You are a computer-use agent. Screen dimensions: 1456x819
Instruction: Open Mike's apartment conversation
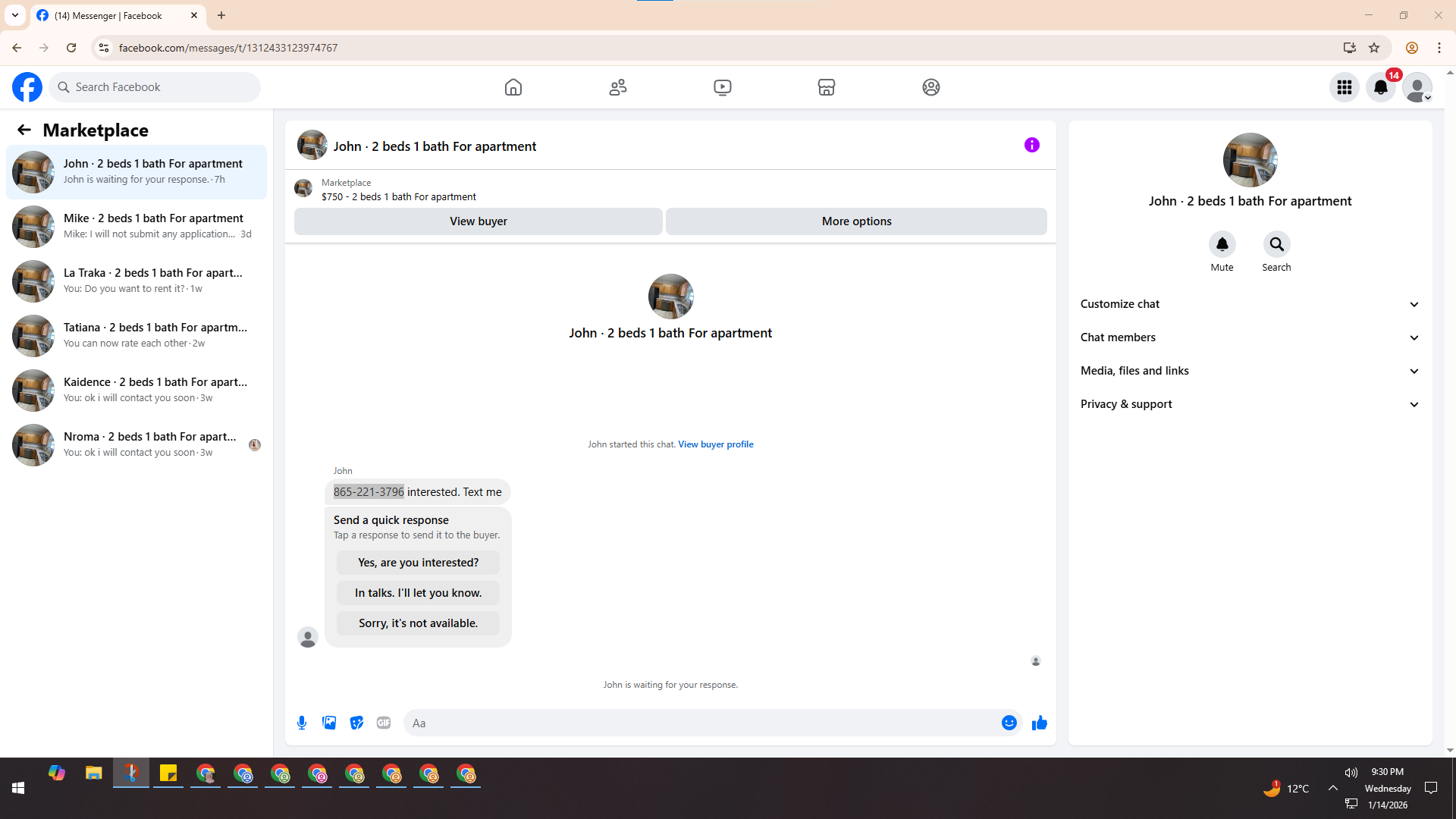coord(136,226)
